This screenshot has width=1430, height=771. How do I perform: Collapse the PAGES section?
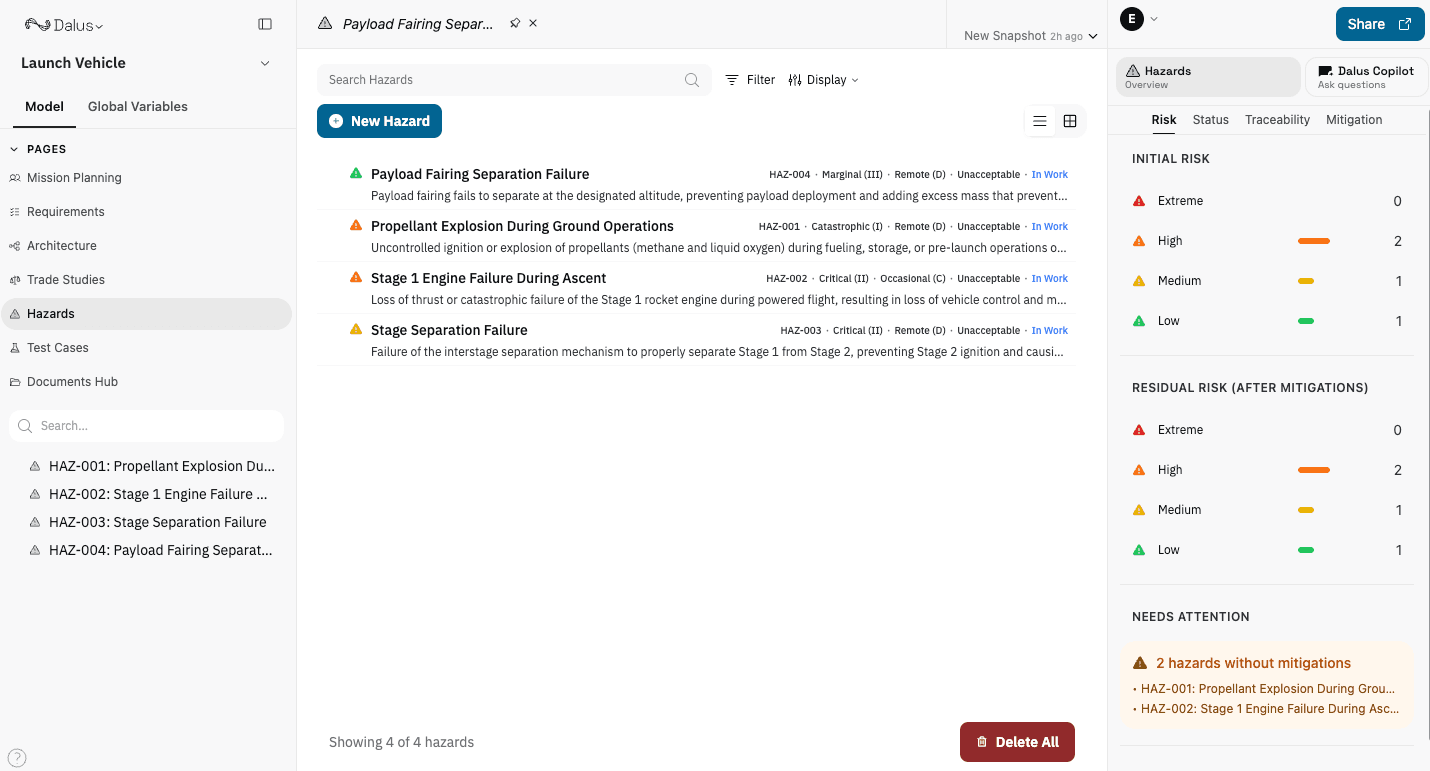pos(12,148)
